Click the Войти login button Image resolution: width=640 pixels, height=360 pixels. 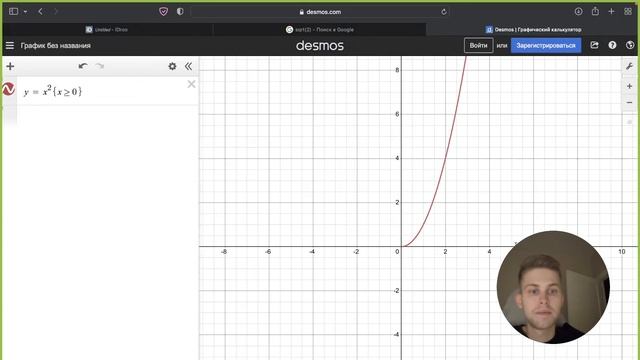[x=478, y=45]
